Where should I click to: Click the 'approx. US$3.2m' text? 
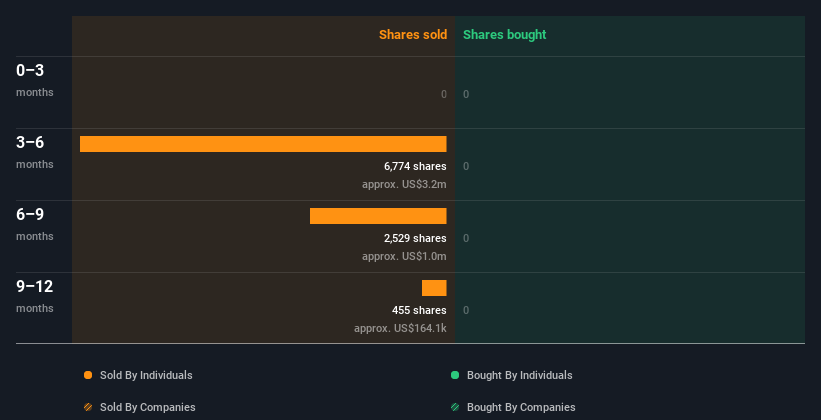click(404, 184)
